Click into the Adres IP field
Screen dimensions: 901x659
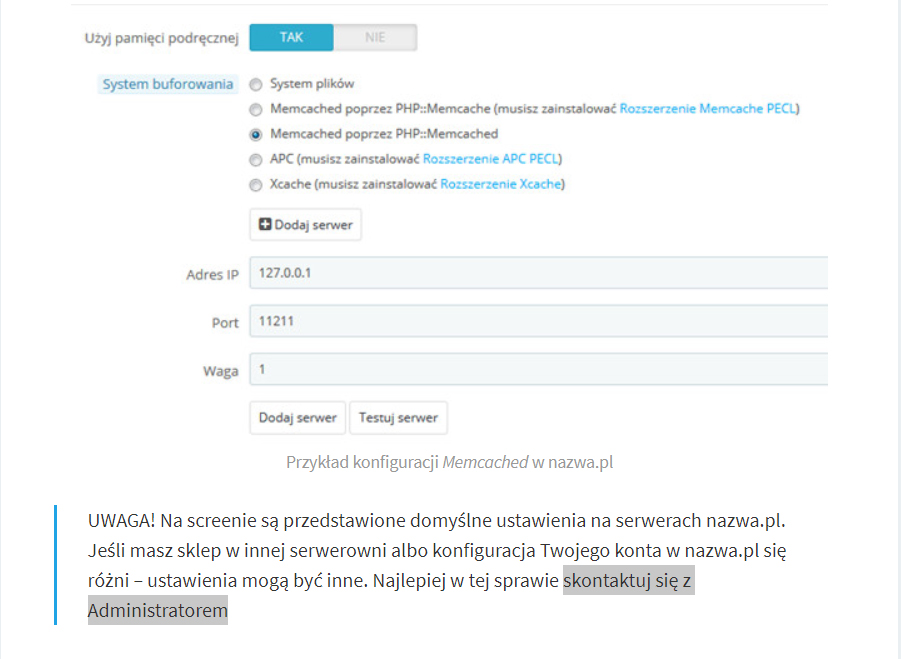[x=538, y=273]
